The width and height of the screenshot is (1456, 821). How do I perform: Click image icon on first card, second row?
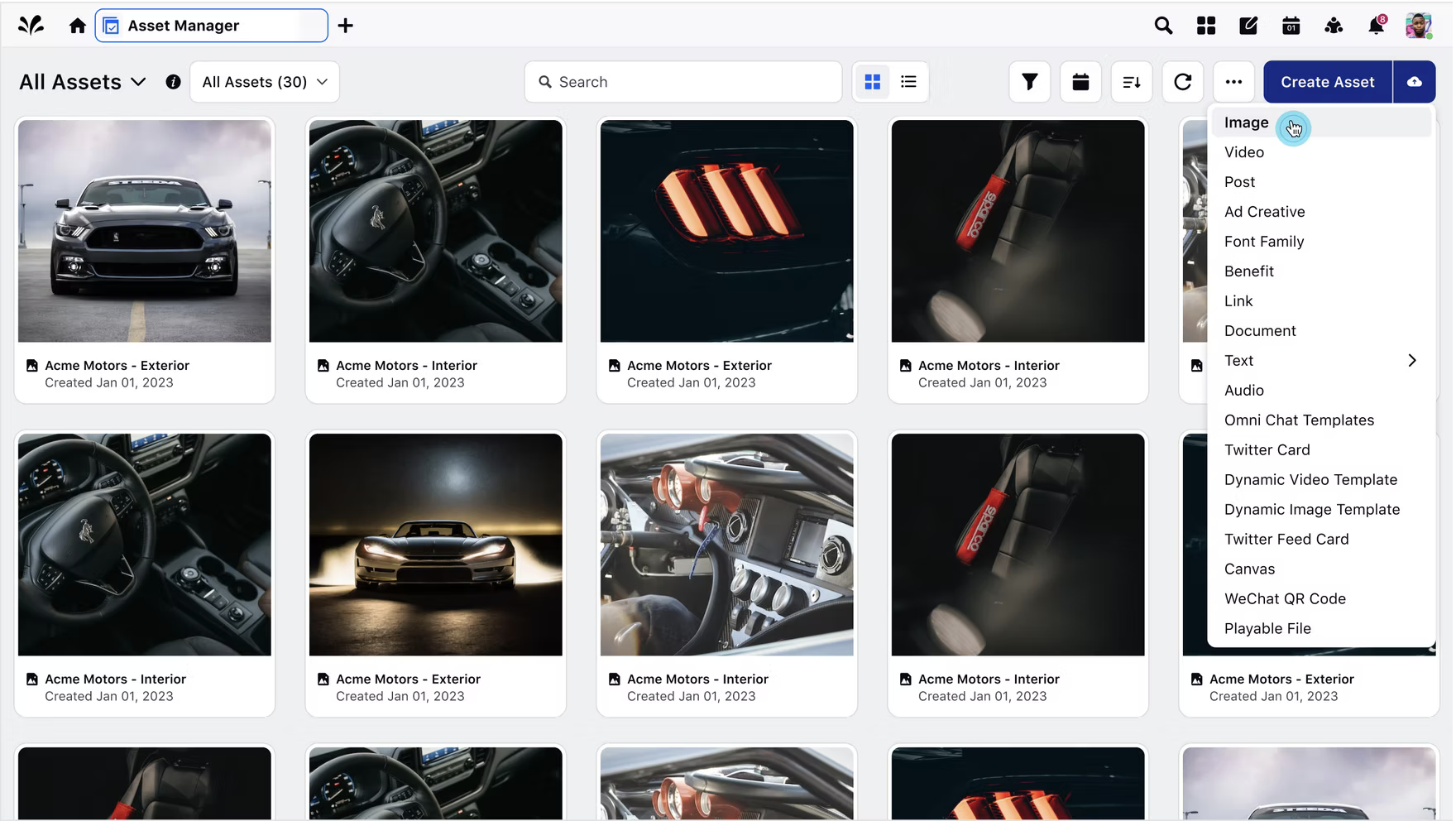point(32,679)
